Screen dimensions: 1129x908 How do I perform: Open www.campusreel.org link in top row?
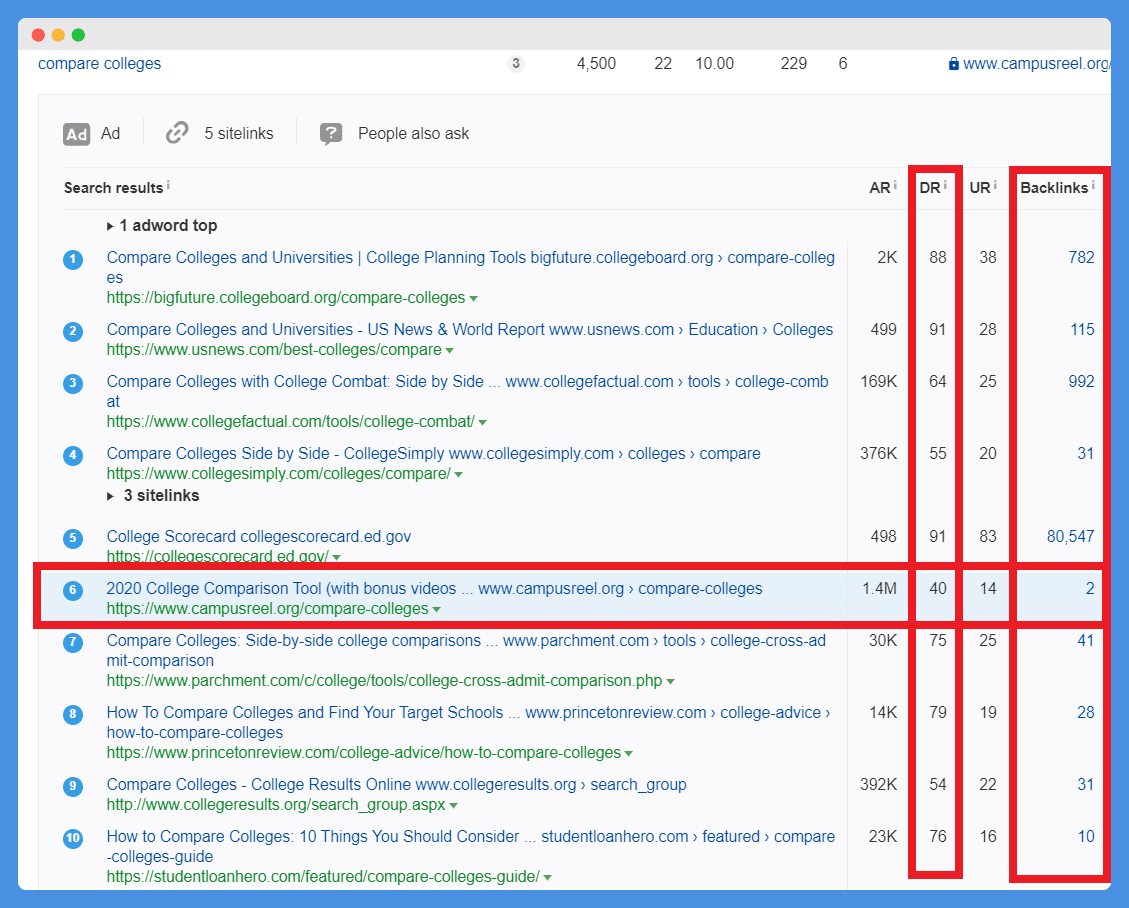pyautogui.click(x=1035, y=63)
